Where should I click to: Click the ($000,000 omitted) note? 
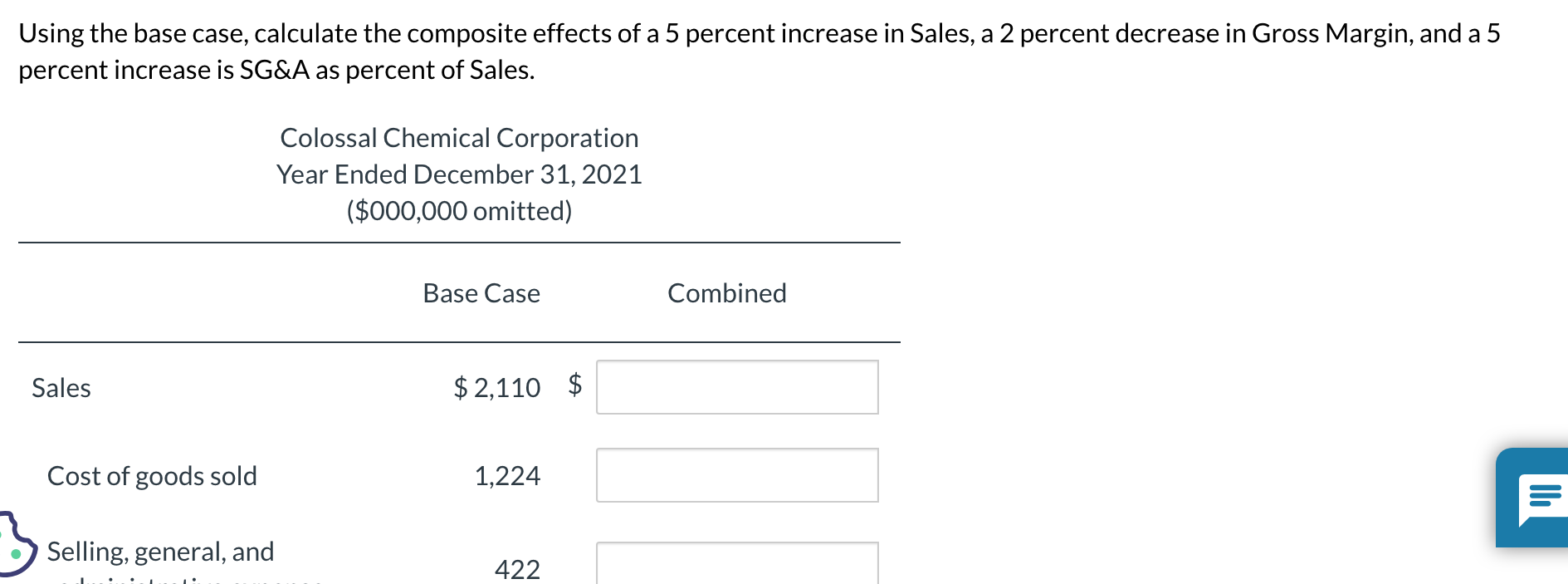click(x=460, y=210)
